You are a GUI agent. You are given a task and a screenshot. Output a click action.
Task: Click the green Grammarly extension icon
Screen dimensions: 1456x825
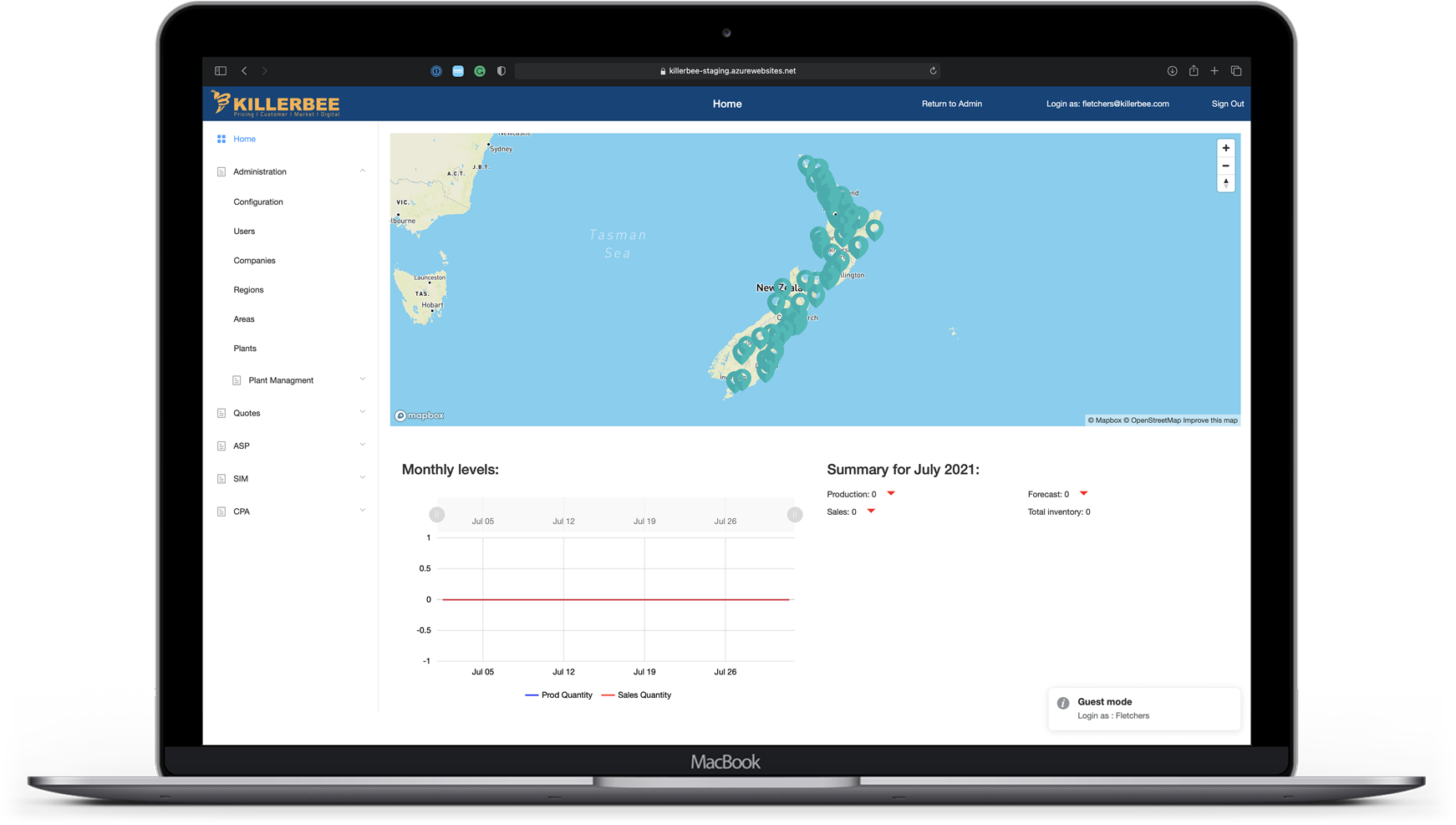tap(480, 71)
